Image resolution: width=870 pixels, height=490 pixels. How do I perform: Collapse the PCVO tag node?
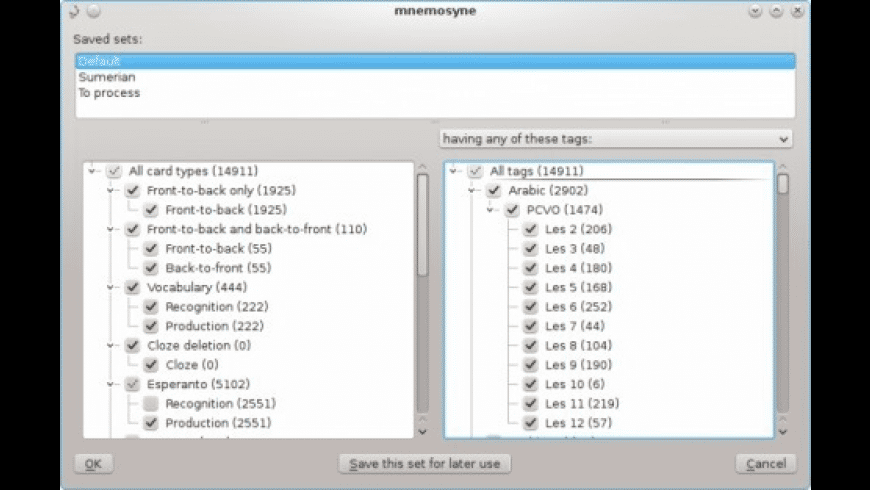pyautogui.click(x=490, y=210)
